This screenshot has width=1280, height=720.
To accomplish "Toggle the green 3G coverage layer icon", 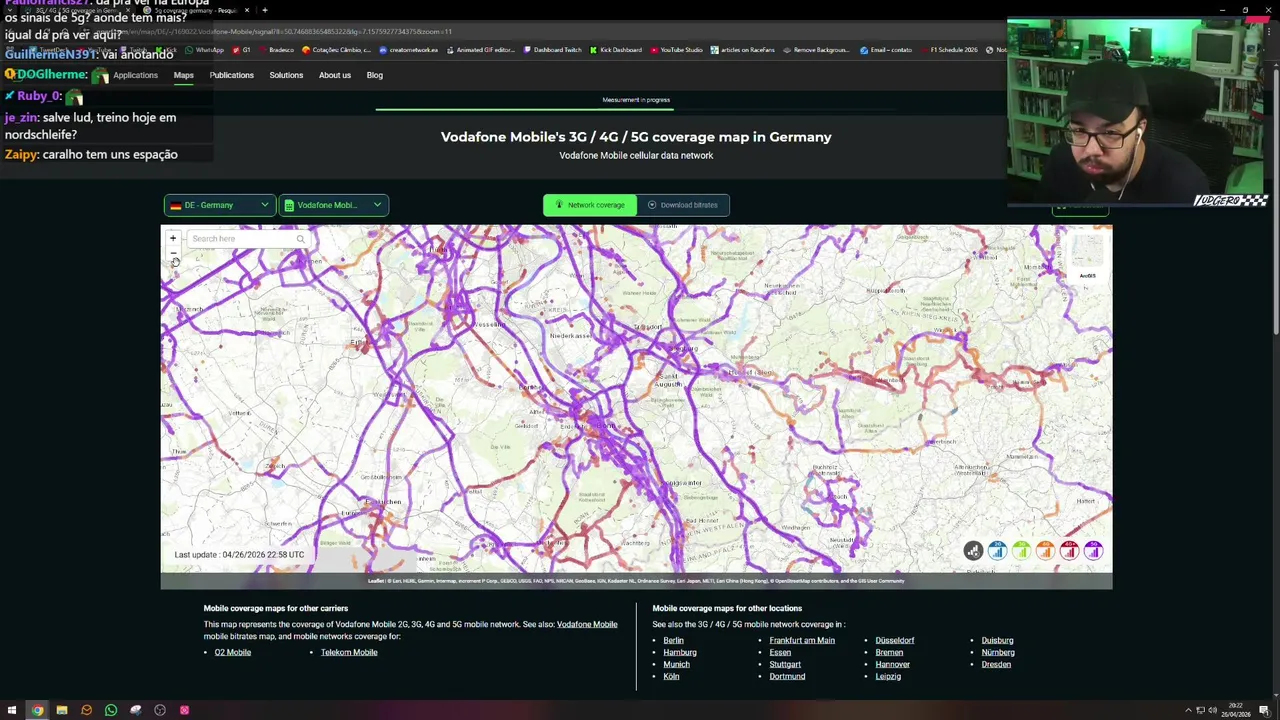I will point(1021,551).
